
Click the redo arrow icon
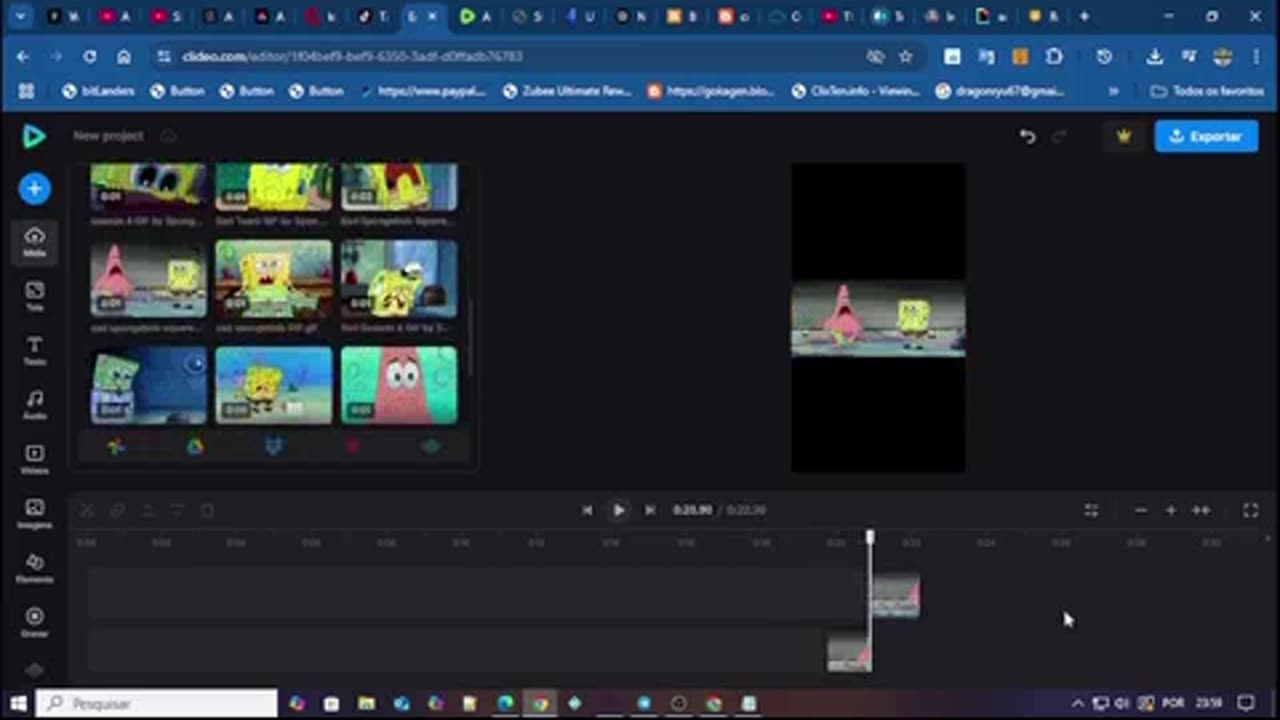coord(1060,136)
